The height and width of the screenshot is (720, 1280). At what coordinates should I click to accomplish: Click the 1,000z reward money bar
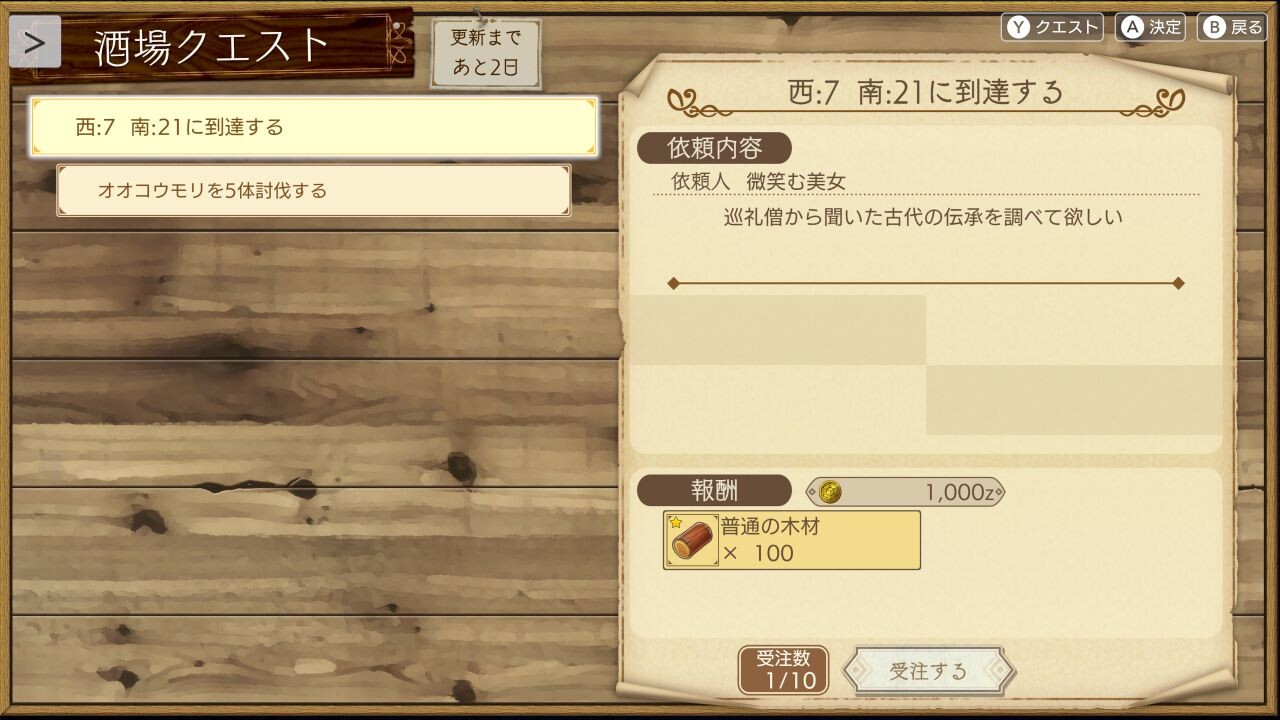[905, 492]
